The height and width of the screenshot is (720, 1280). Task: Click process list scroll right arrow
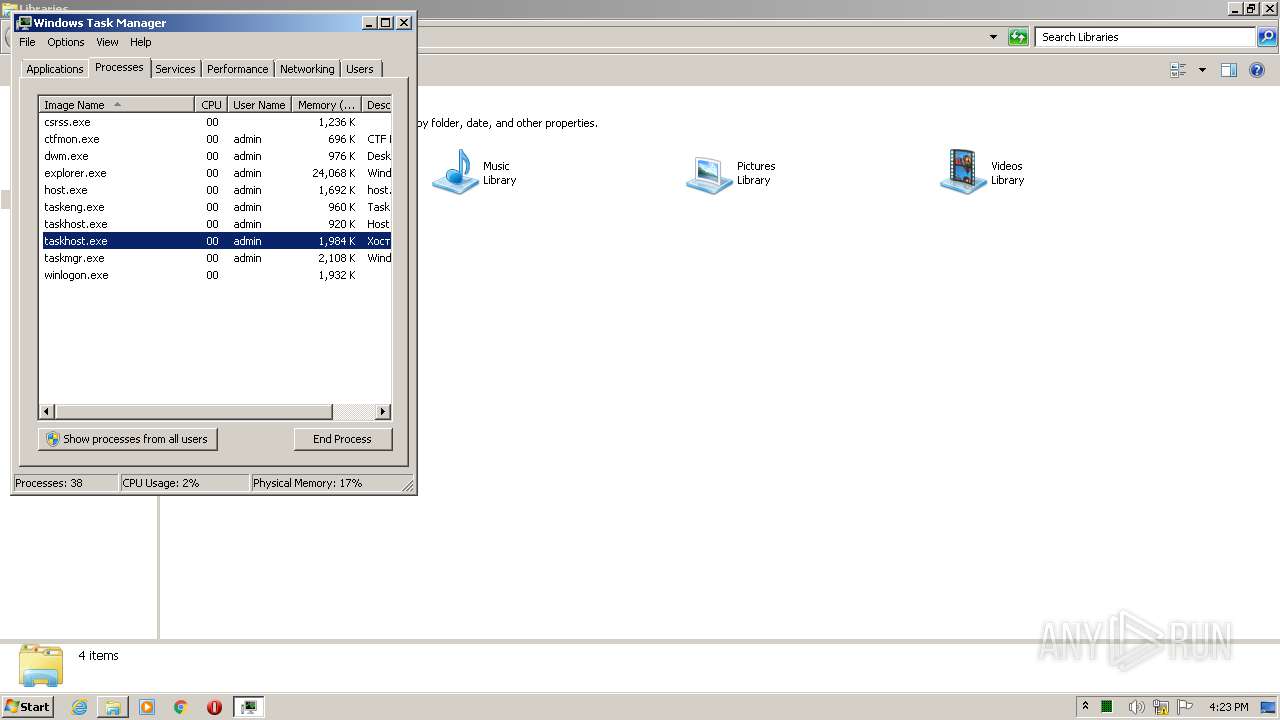[x=382, y=411]
